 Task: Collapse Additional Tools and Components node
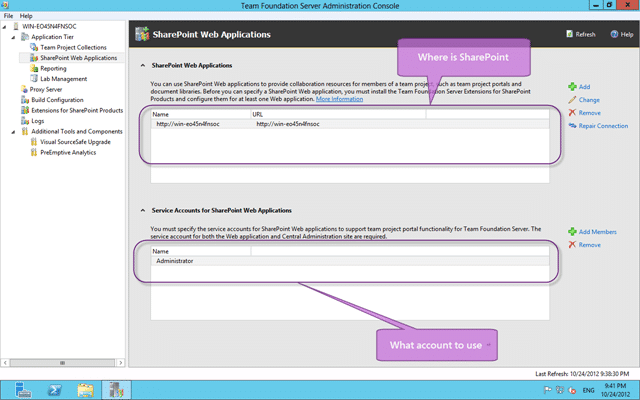point(13,132)
